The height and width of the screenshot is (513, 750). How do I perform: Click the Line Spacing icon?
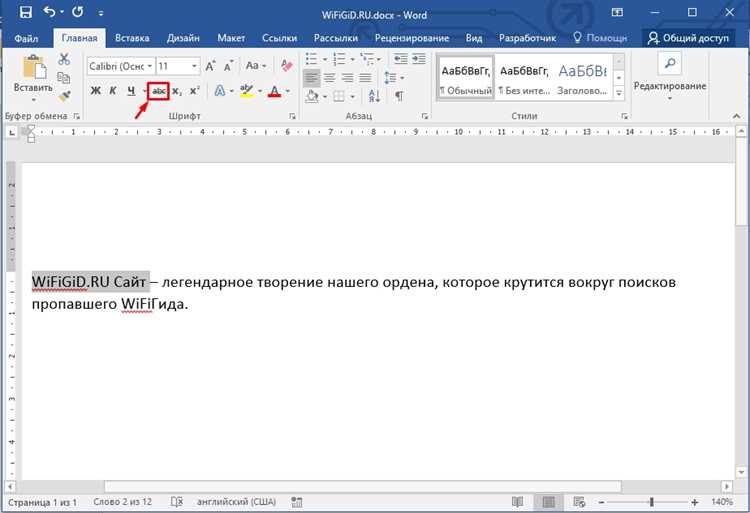click(x=391, y=78)
